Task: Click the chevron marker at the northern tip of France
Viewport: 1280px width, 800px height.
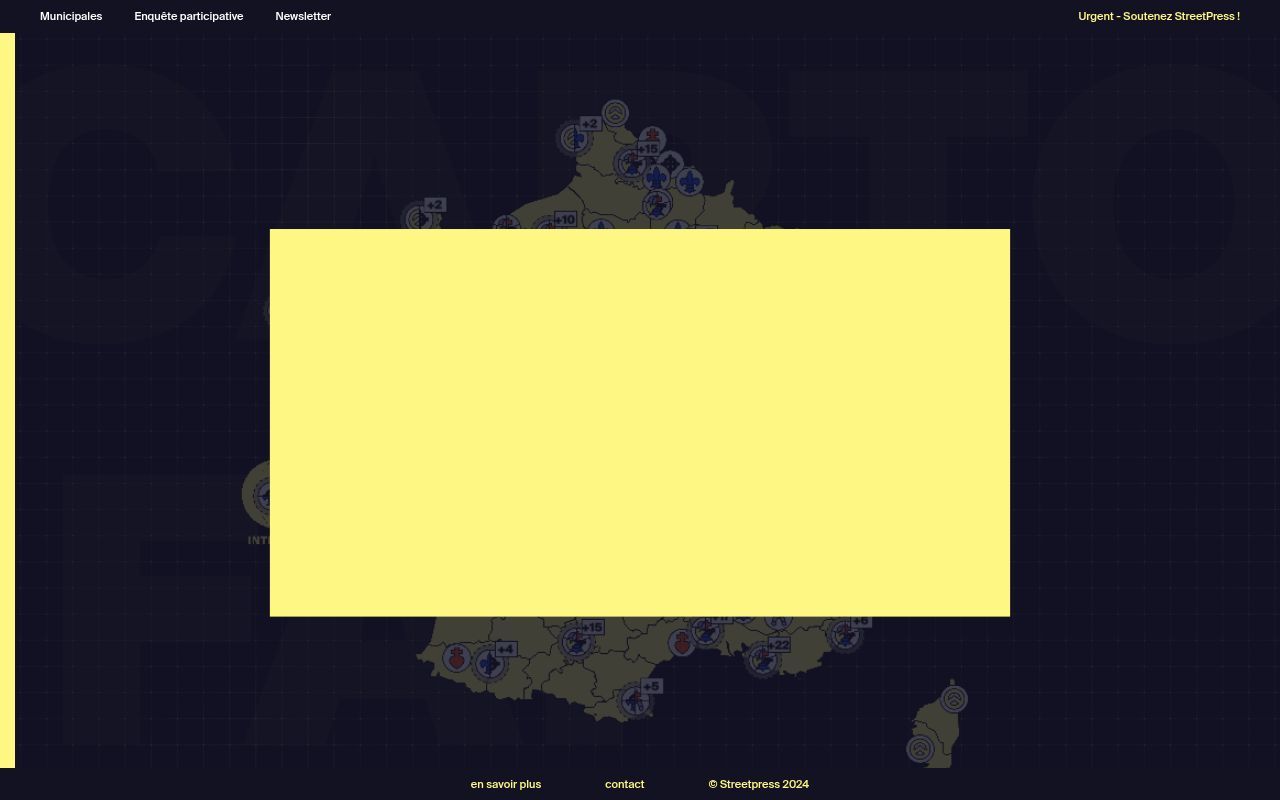Action: tap(616, 112)
